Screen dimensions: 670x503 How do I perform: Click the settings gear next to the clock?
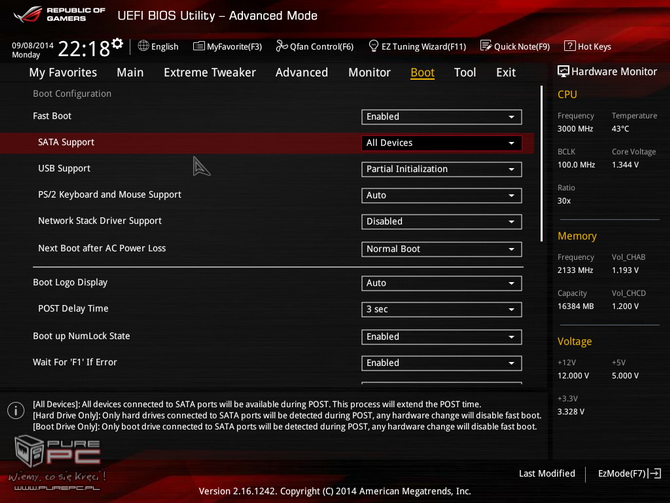[x=117, y=43]
